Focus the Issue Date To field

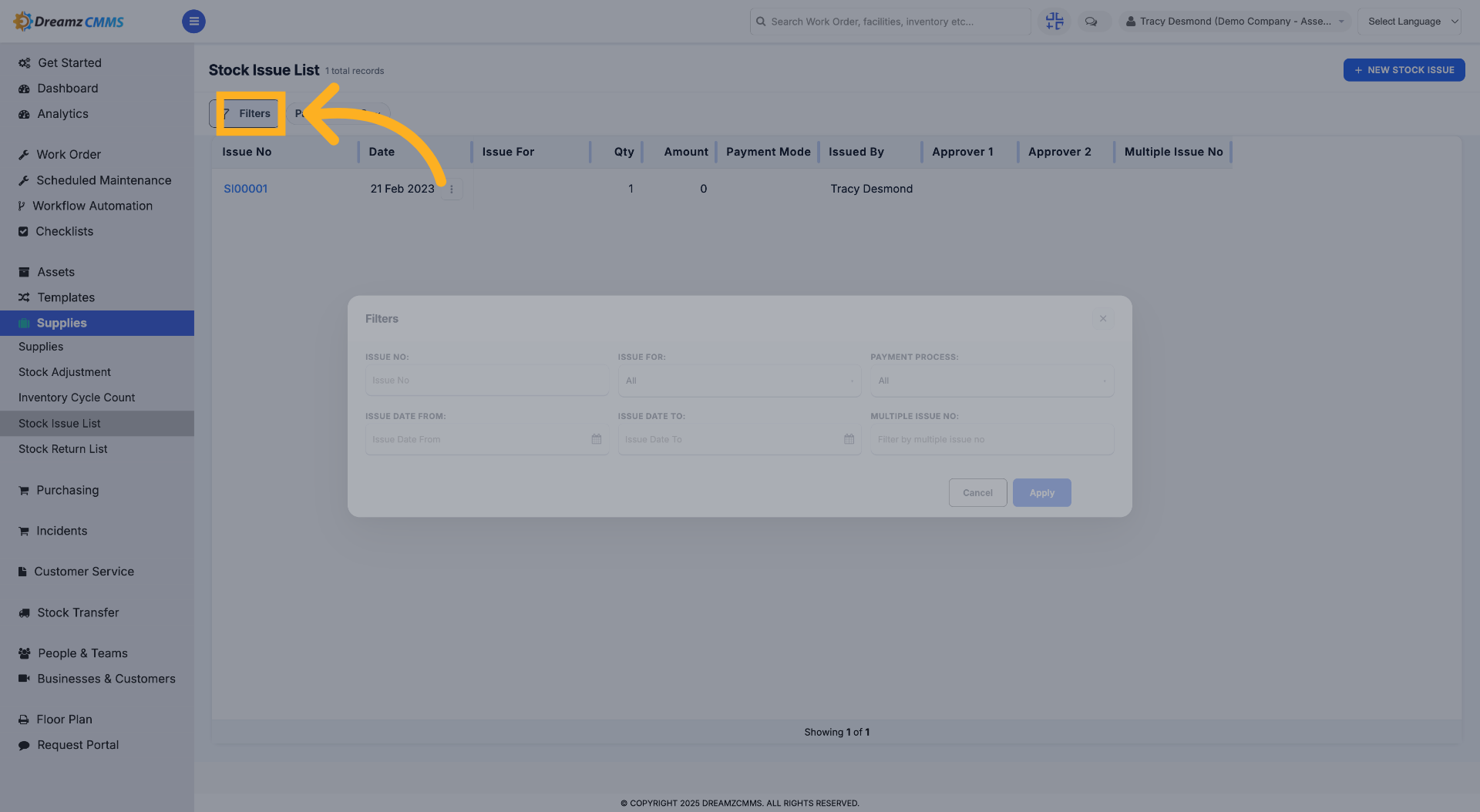click(x=738, y=439)
